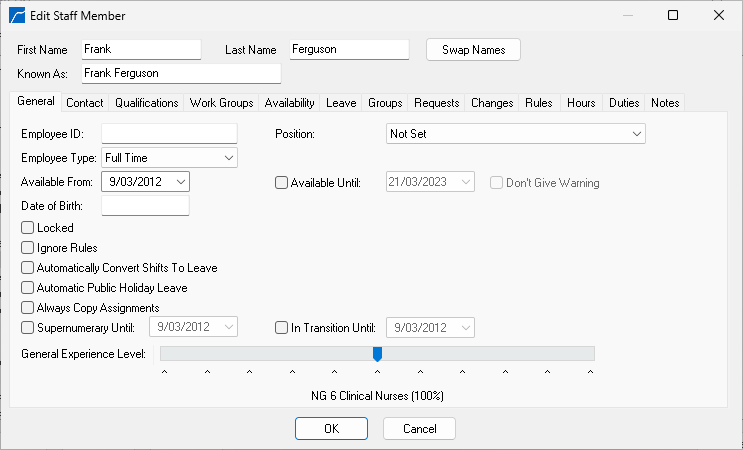Check the Available Until option

click(282, 183)
